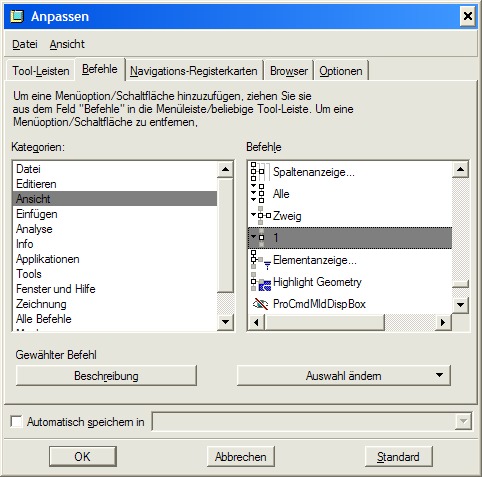Click the Beschreibung button

point(106,376)
